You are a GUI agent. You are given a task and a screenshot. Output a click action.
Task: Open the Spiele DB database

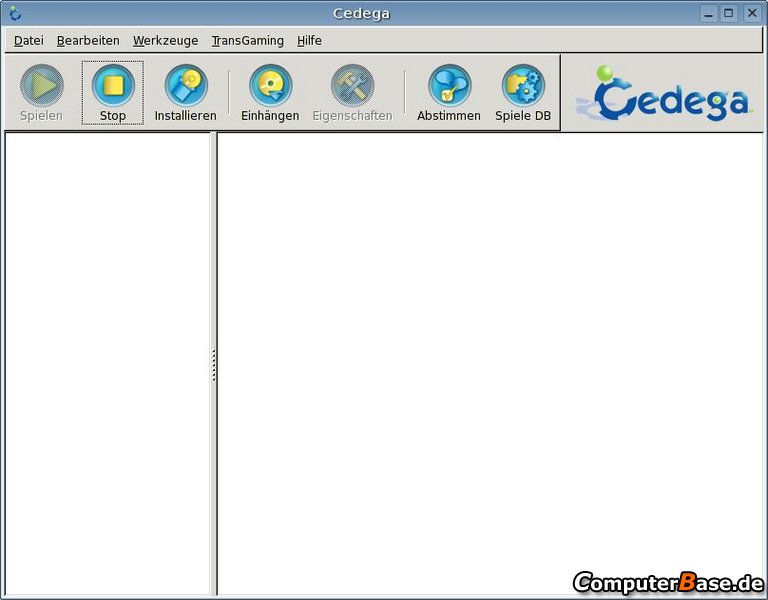coord(523,93)
